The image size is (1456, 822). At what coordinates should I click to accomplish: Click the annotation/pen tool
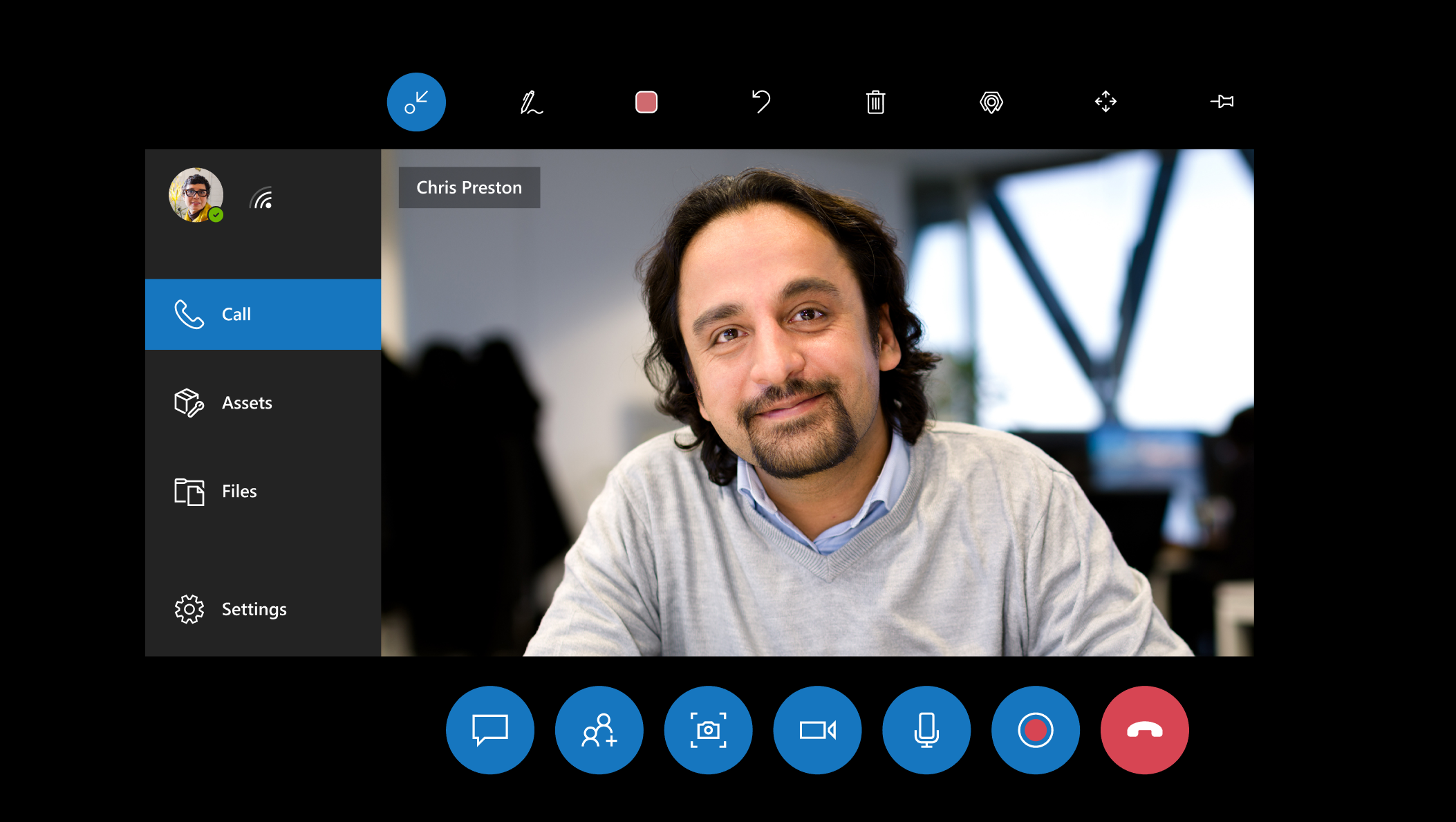tap(531, 101)
